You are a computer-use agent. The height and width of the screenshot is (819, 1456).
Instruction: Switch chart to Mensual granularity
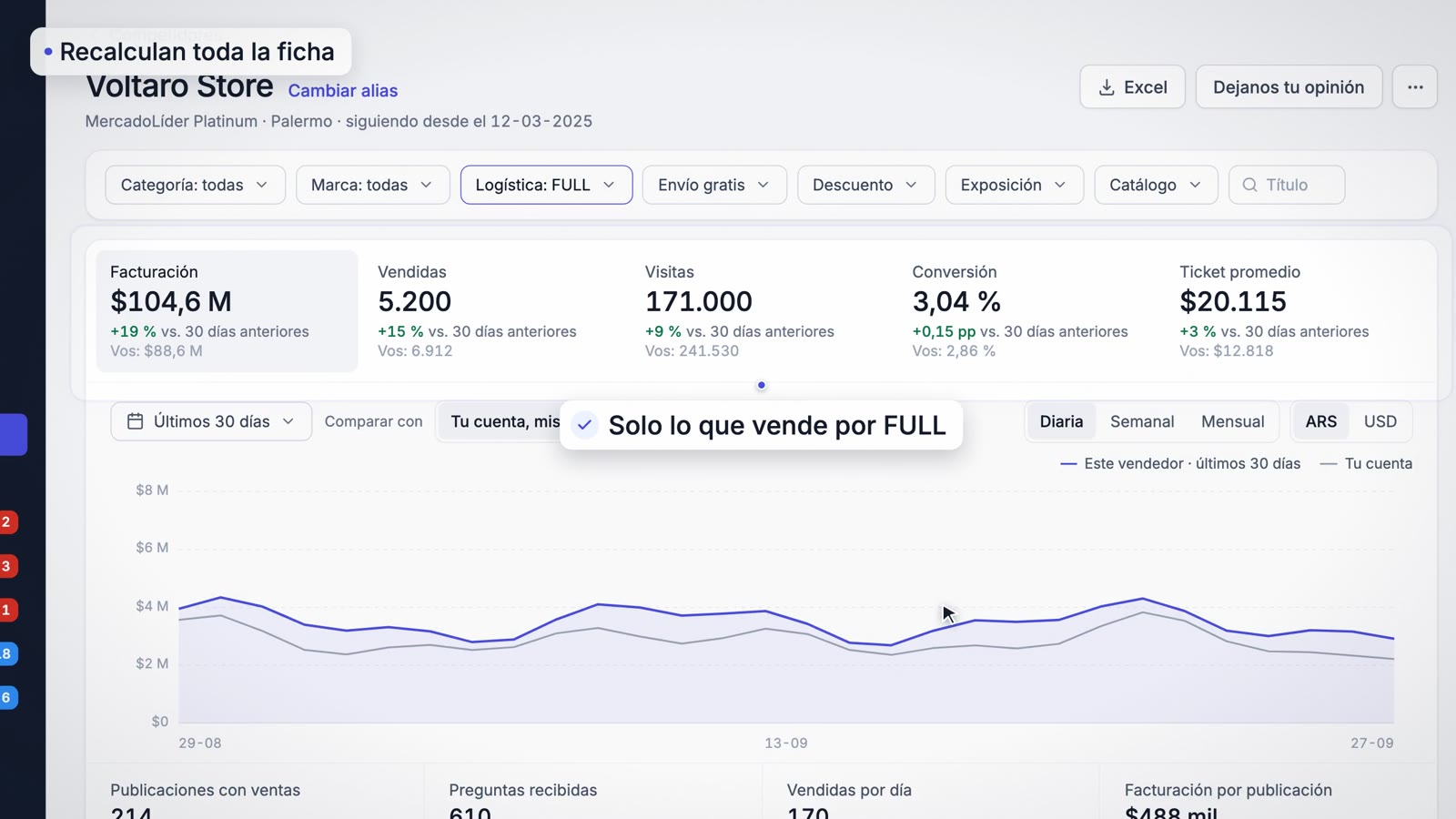pyautogui.click(x=1232, y=421)
